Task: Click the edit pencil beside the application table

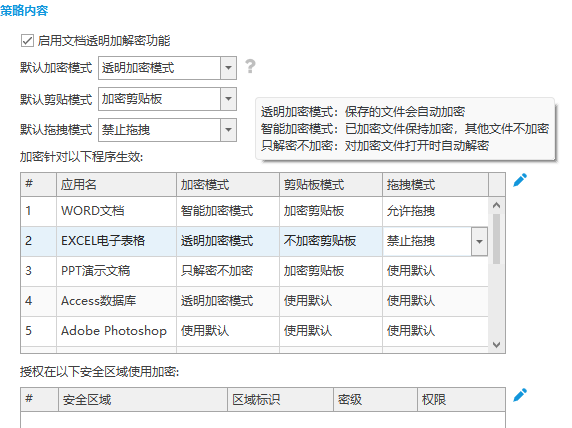Action: click(x=520, y=180)
